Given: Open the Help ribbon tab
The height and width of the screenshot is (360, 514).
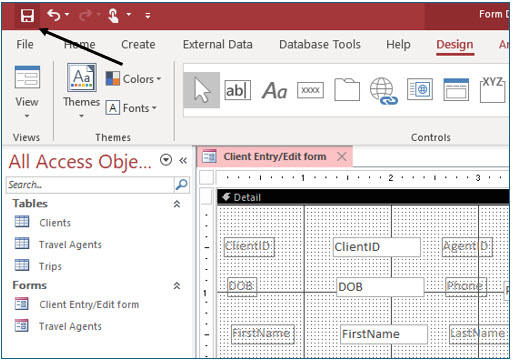Looking at the screenshot, I should pyautogui.click(x=398, y=44).
